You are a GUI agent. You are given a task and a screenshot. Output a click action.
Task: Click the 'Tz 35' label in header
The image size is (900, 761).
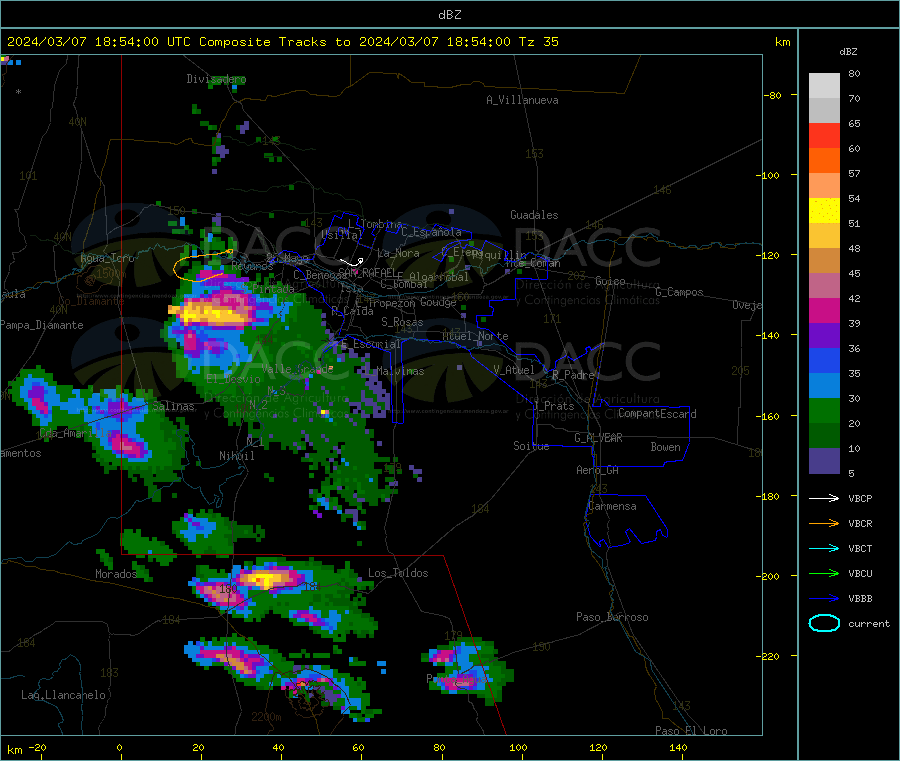pos(538,42)
